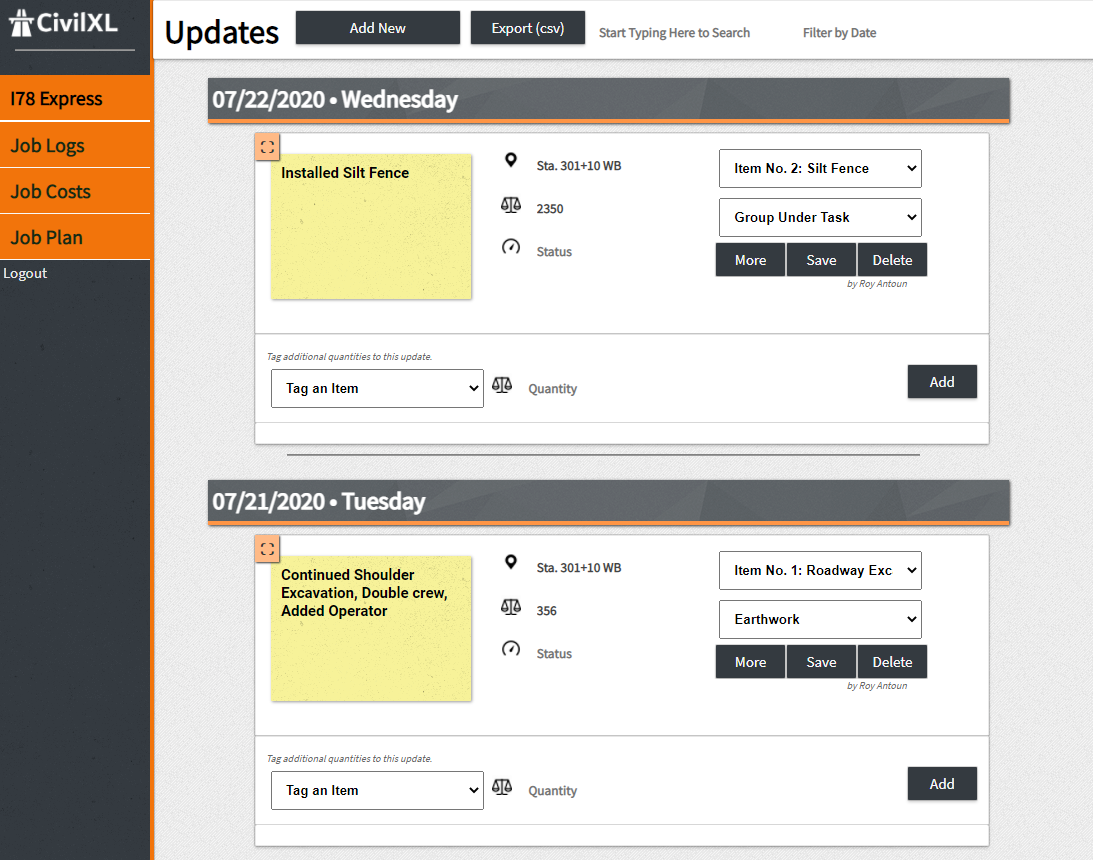Click the CivilXL logo icon

(x=22, y=23)
